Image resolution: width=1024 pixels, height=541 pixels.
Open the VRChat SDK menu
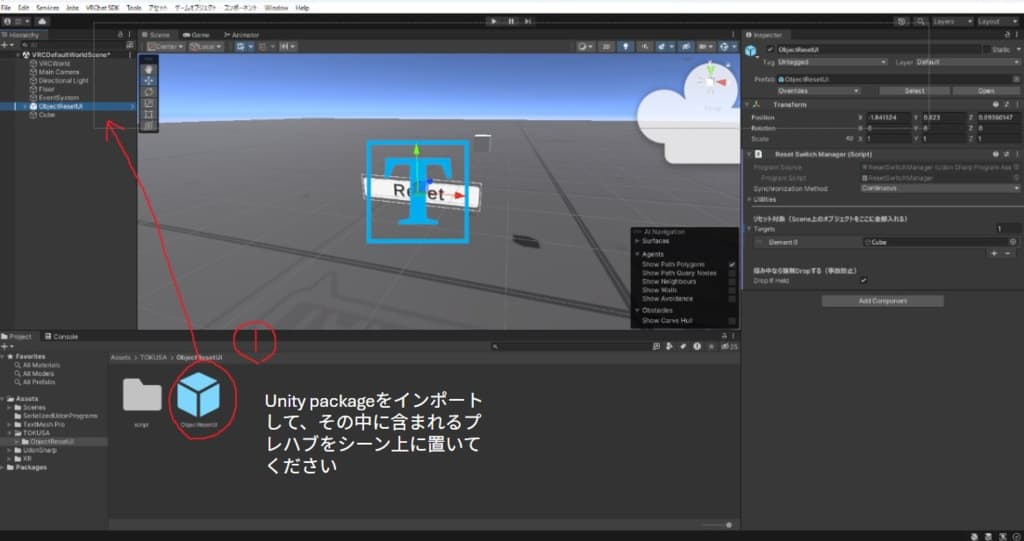coord(103,8)
